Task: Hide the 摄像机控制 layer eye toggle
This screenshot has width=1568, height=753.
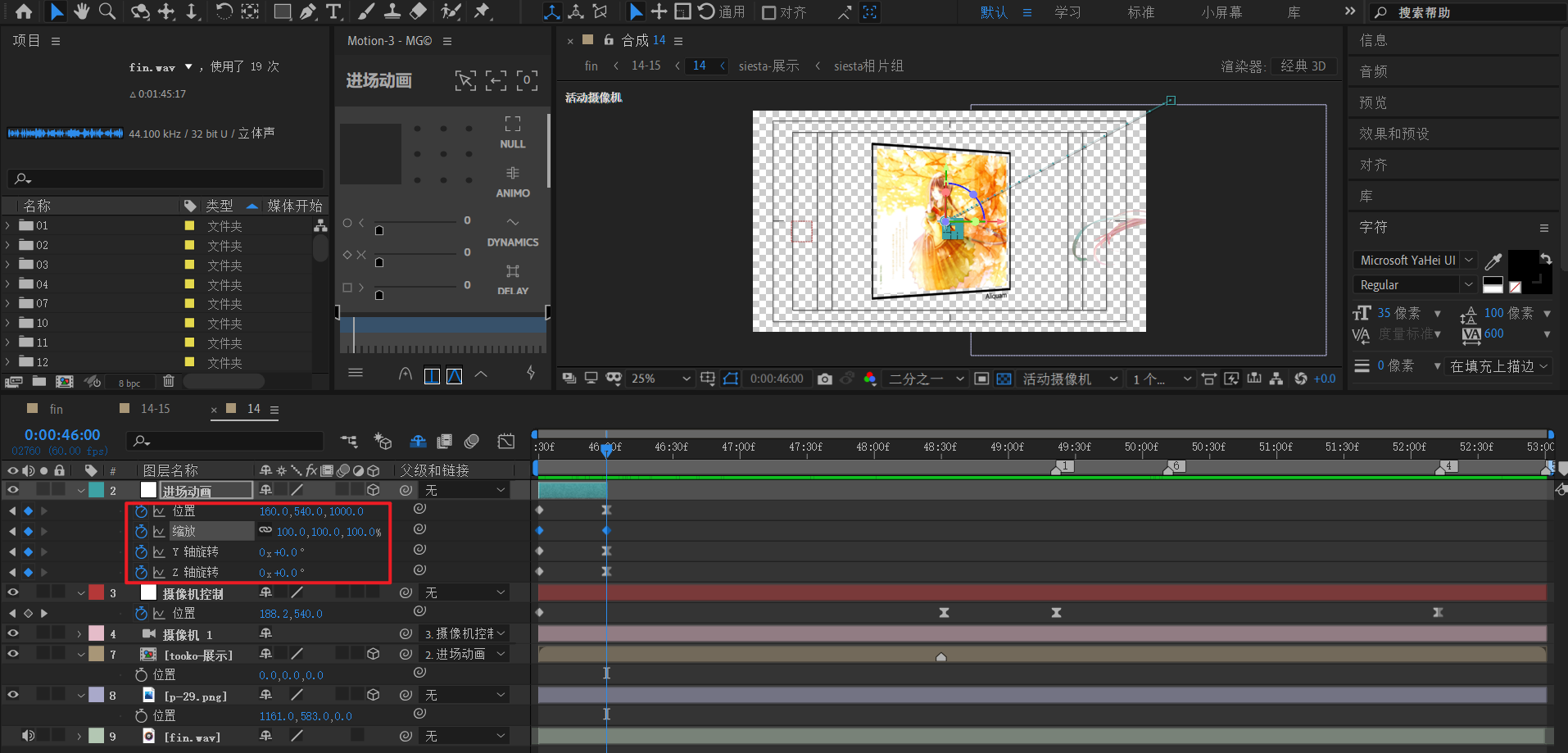Action: click(x=13, y=592)
